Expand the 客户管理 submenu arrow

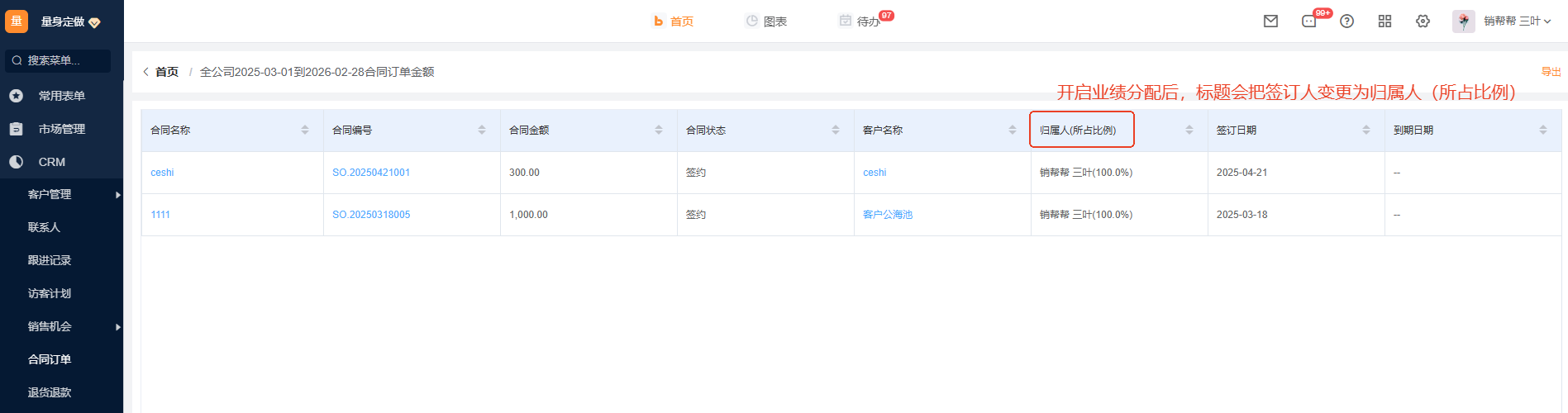(117, 195)
